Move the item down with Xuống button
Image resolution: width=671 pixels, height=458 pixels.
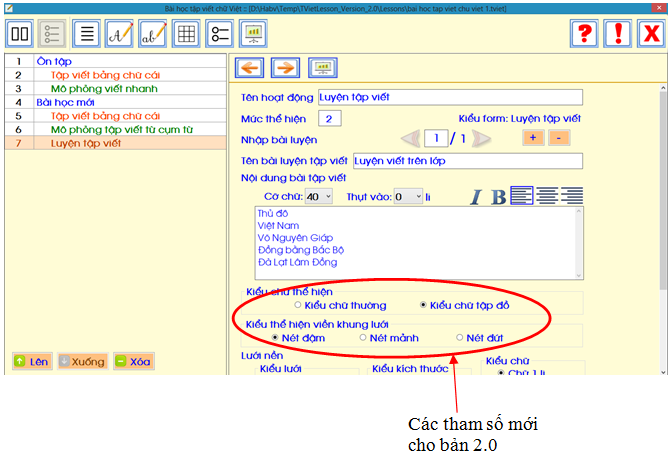83,362
